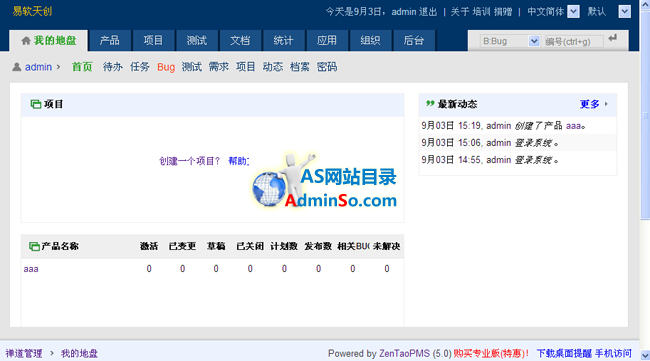The height and width of the screenshot is (361, 650).
Task: Select 任务 in the submenu
Action: pos(140,67)
